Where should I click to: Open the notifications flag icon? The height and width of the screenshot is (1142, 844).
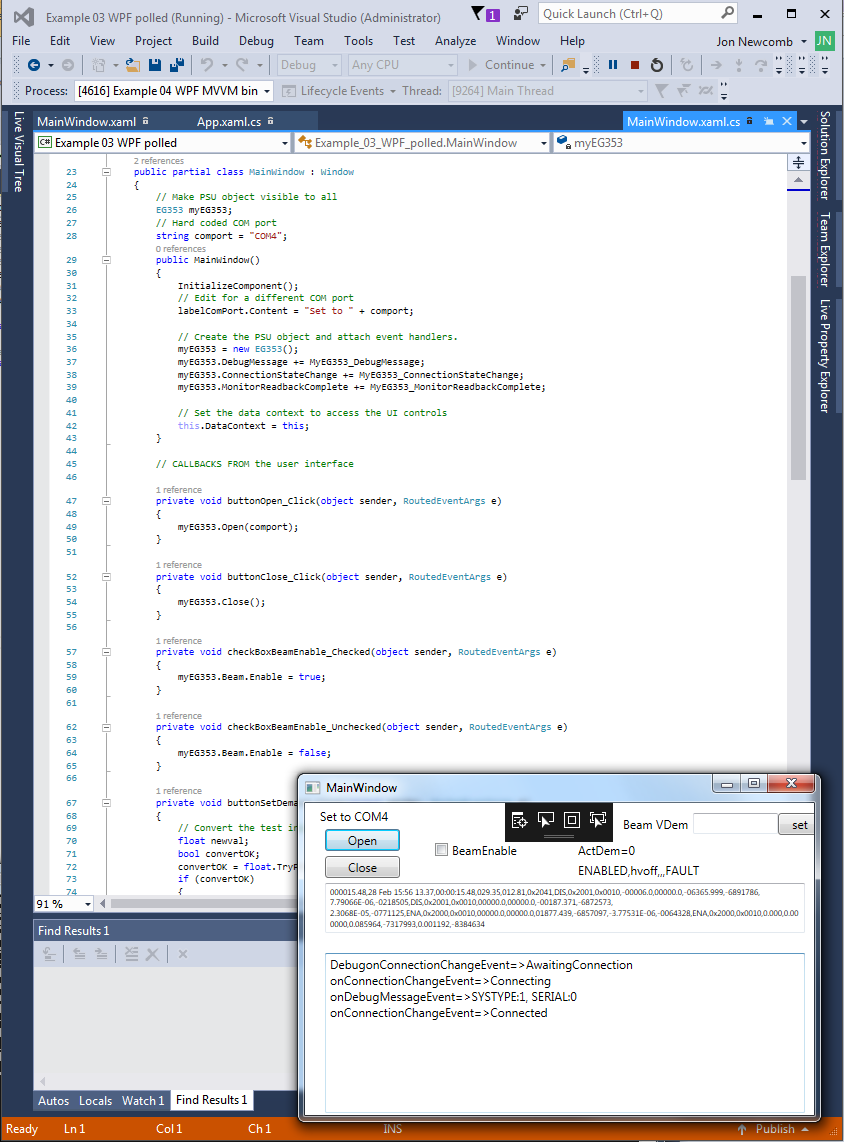(x=478, y=13)
